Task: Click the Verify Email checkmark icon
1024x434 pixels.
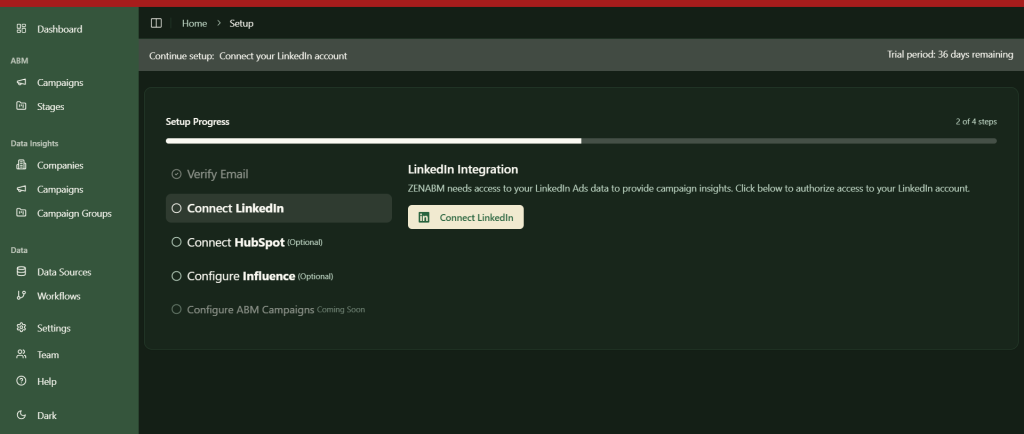Action: (176, 174)
